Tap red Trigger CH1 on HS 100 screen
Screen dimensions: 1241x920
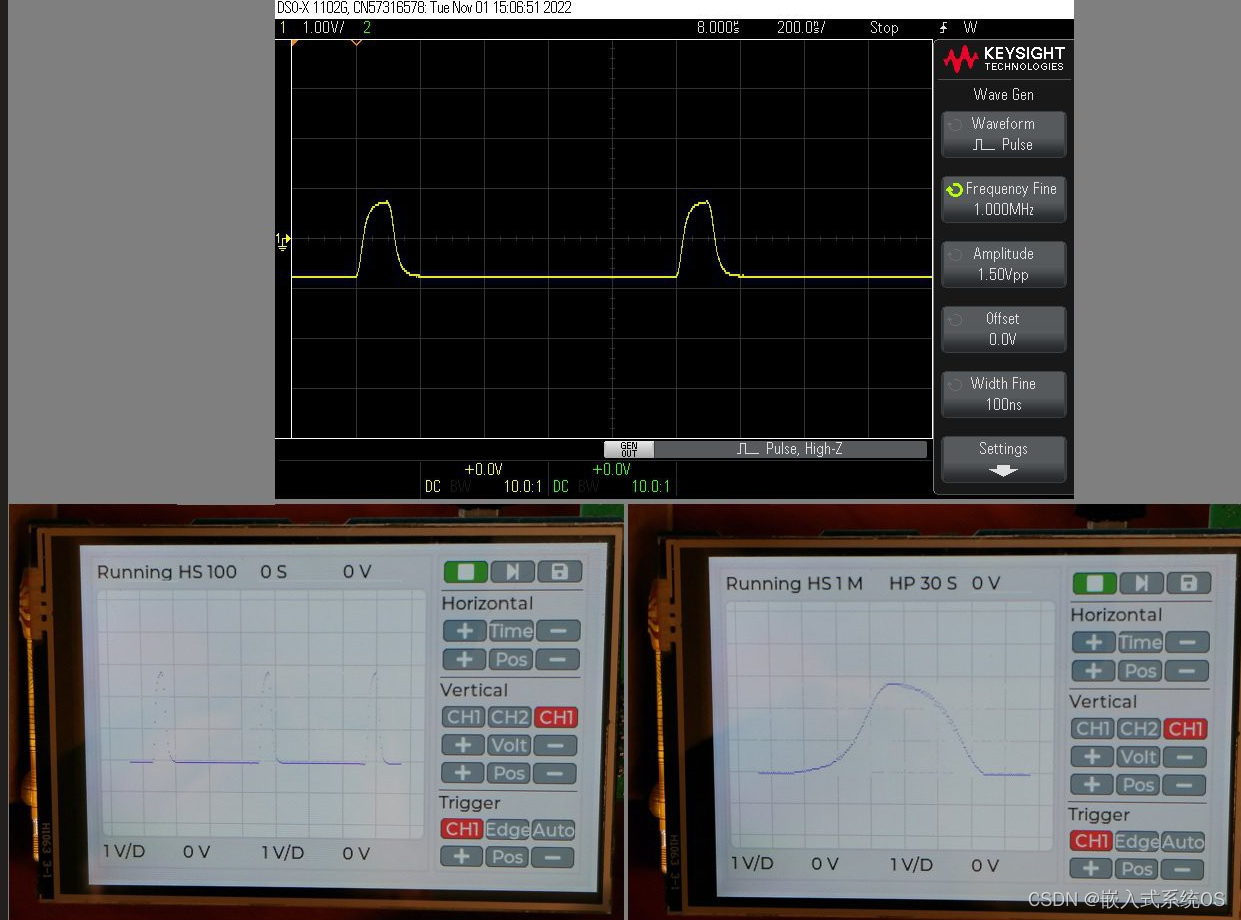462,829
